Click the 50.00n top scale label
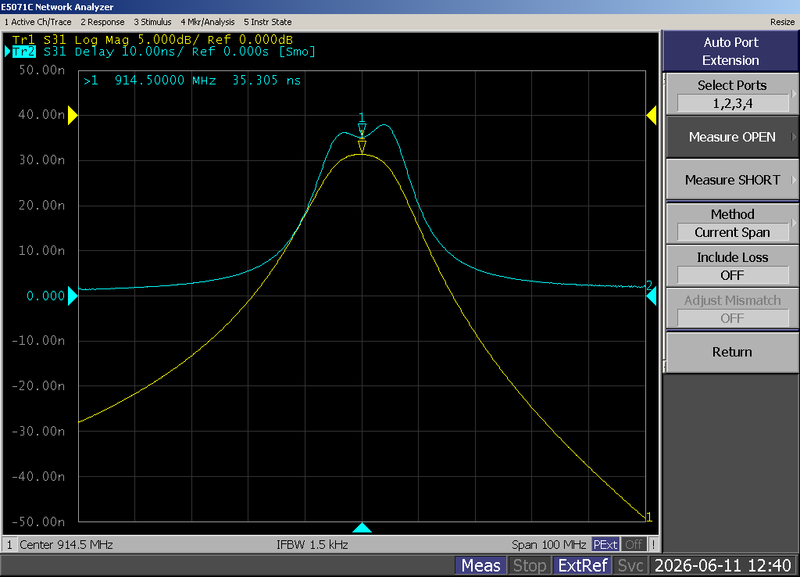This screenshot has height=577, width=800. pyautogui.click(x=42, y=70)
